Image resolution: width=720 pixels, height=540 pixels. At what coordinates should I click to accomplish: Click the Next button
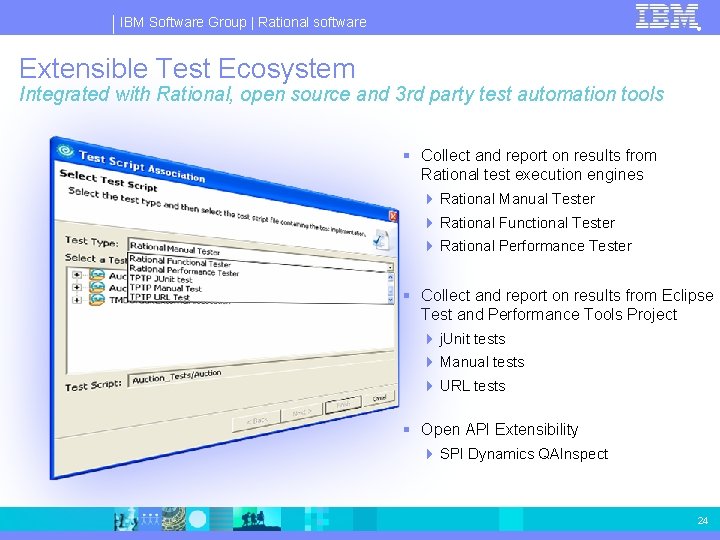(x=301, y=413)
